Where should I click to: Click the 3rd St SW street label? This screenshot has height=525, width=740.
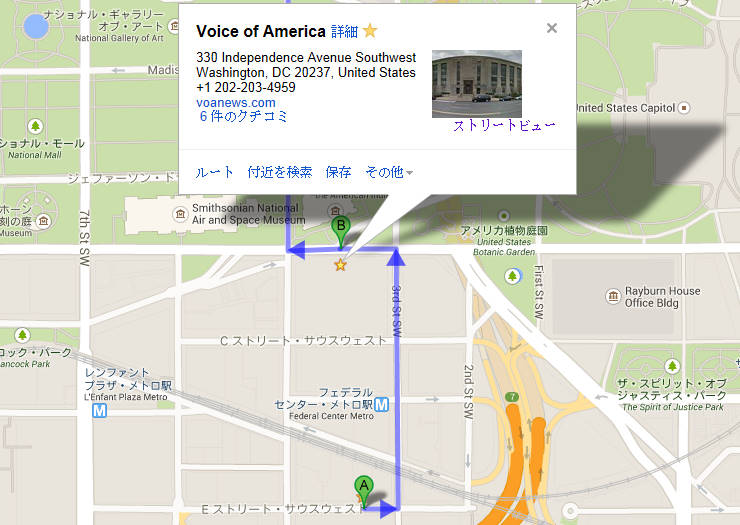(x=397, y=310)
